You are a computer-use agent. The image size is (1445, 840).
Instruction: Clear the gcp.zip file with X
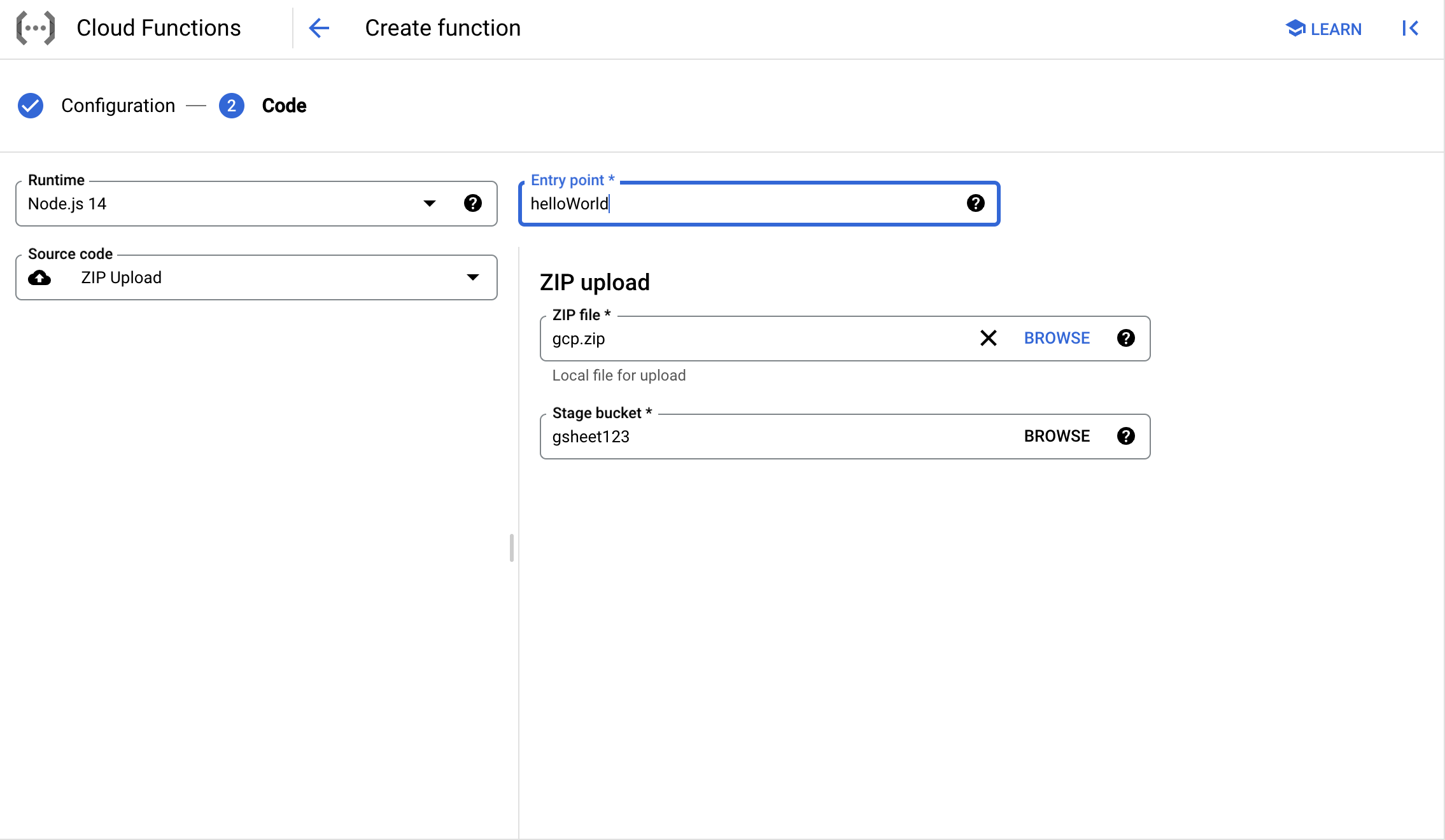tap(988, 338)
